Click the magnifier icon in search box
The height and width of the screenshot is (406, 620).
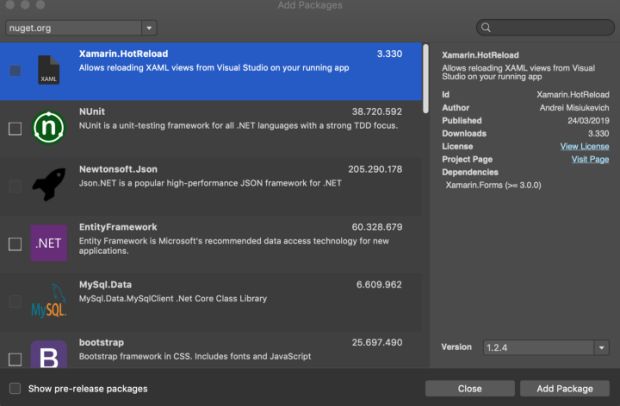coord(486,28)
